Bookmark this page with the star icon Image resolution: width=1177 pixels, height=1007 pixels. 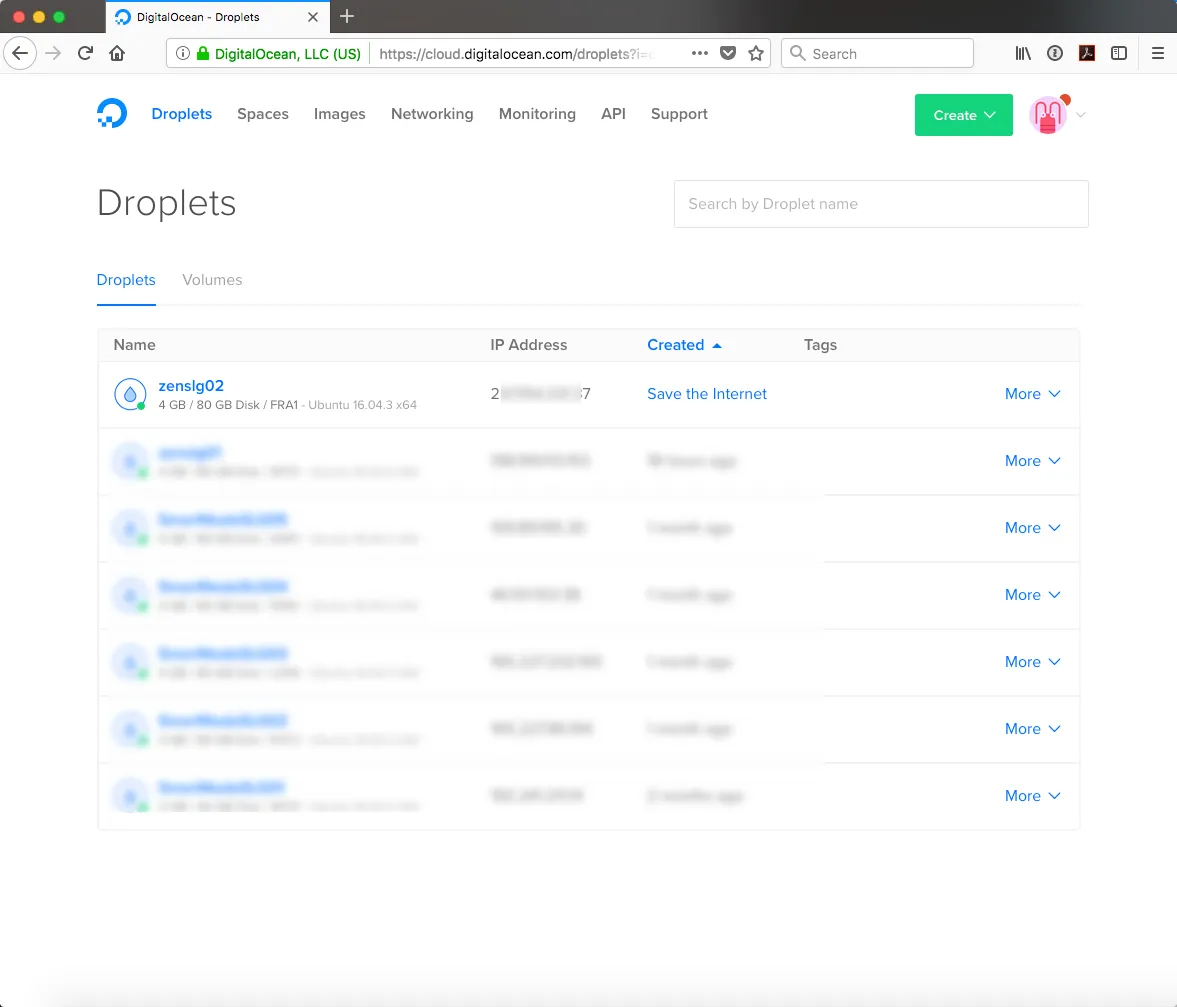[756, 53]
